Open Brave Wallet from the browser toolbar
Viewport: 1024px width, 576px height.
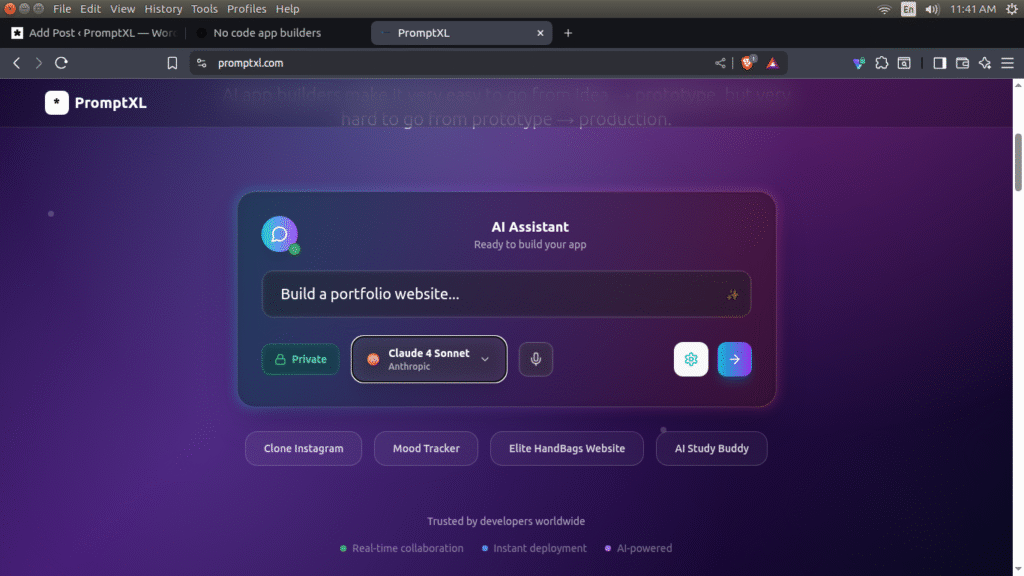(x=962, y=62)
